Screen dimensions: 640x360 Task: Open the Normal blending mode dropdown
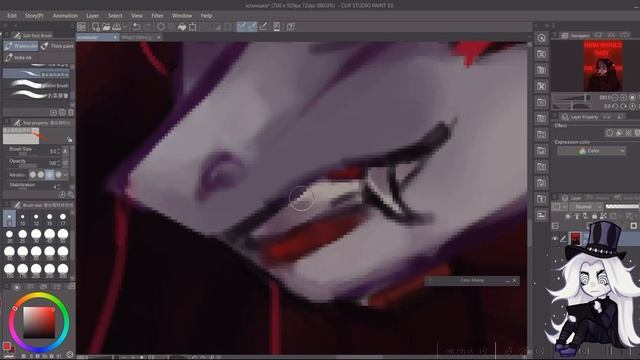click(x=586, y=207)
